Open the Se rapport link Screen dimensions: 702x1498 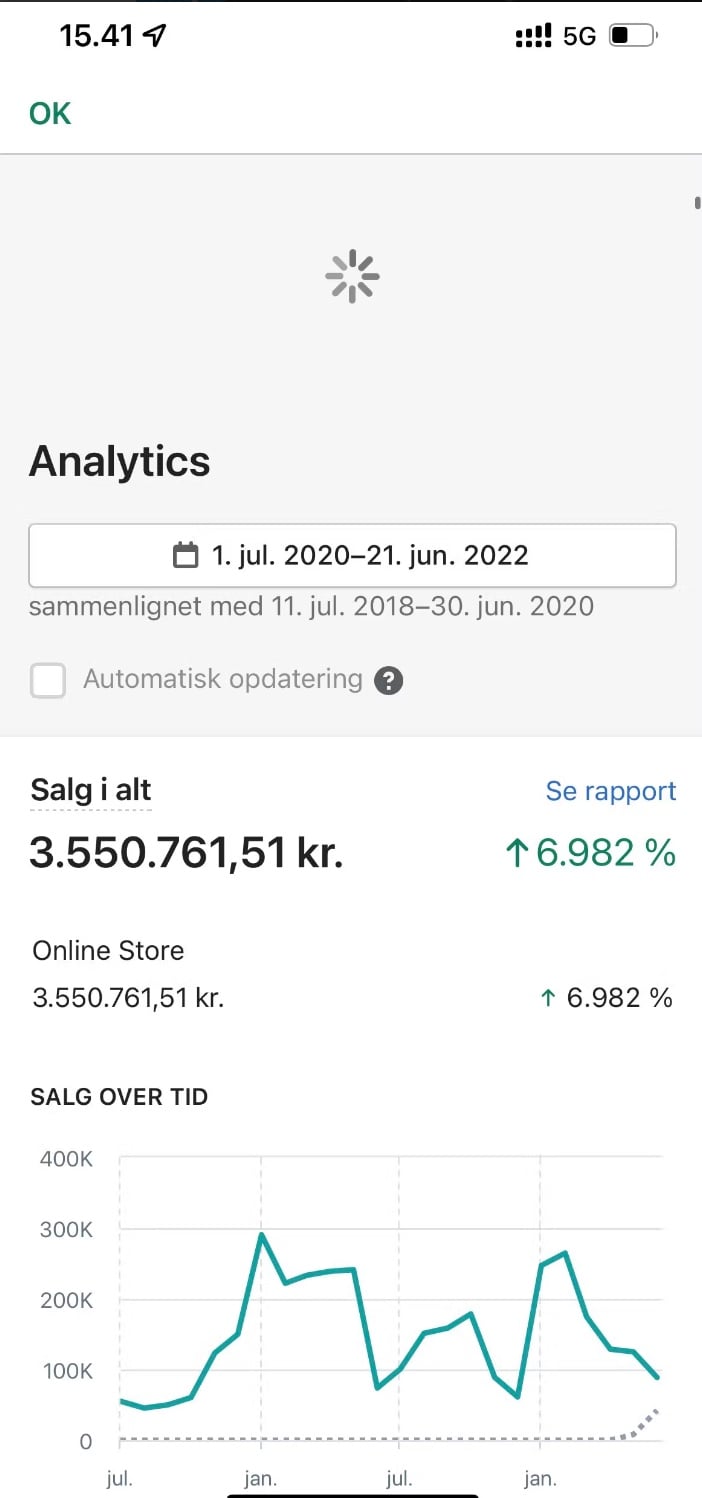click(x=610, y=791)
